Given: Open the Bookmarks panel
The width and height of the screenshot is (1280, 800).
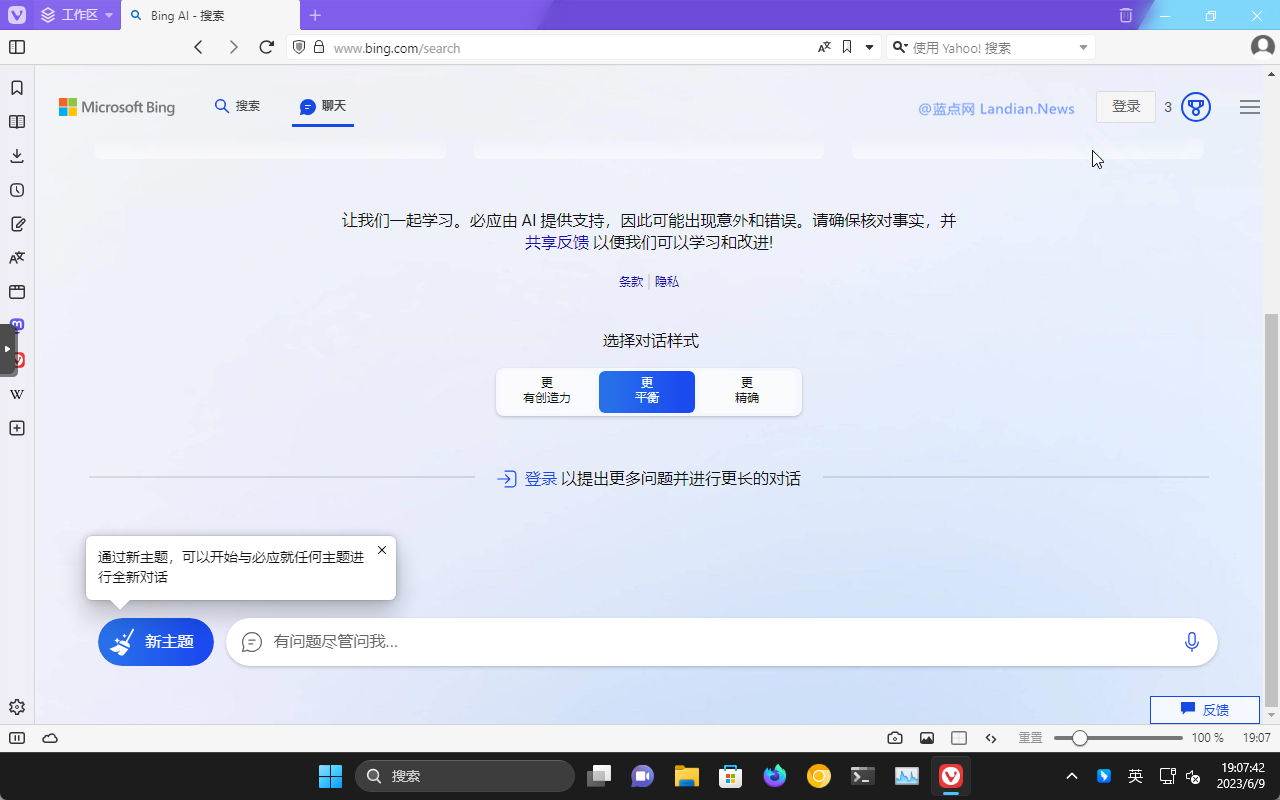Looking at the screenshot, I should [x=17, y=88].
